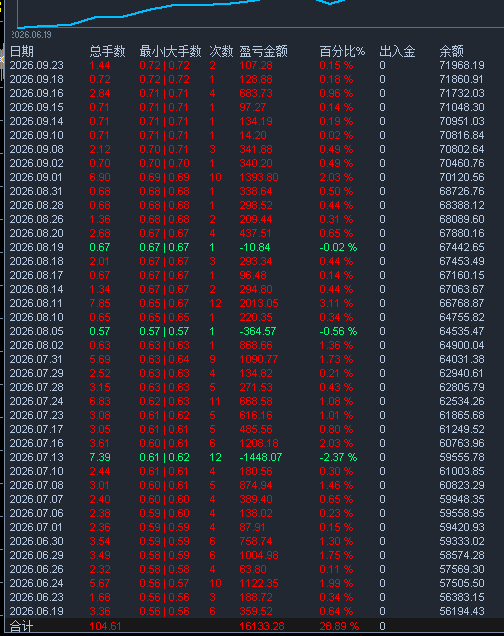Click the 百分比% column header
This screenshot has height=636, width=504.
tap(342, 51)
